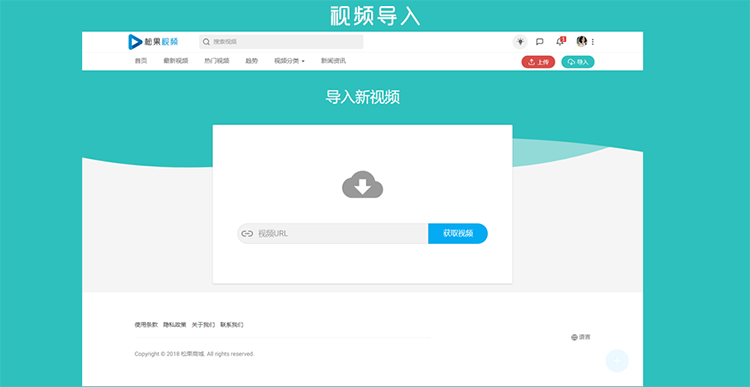
Task: Open the 新闻资讯 menu item
Action: tap(333, 61)
